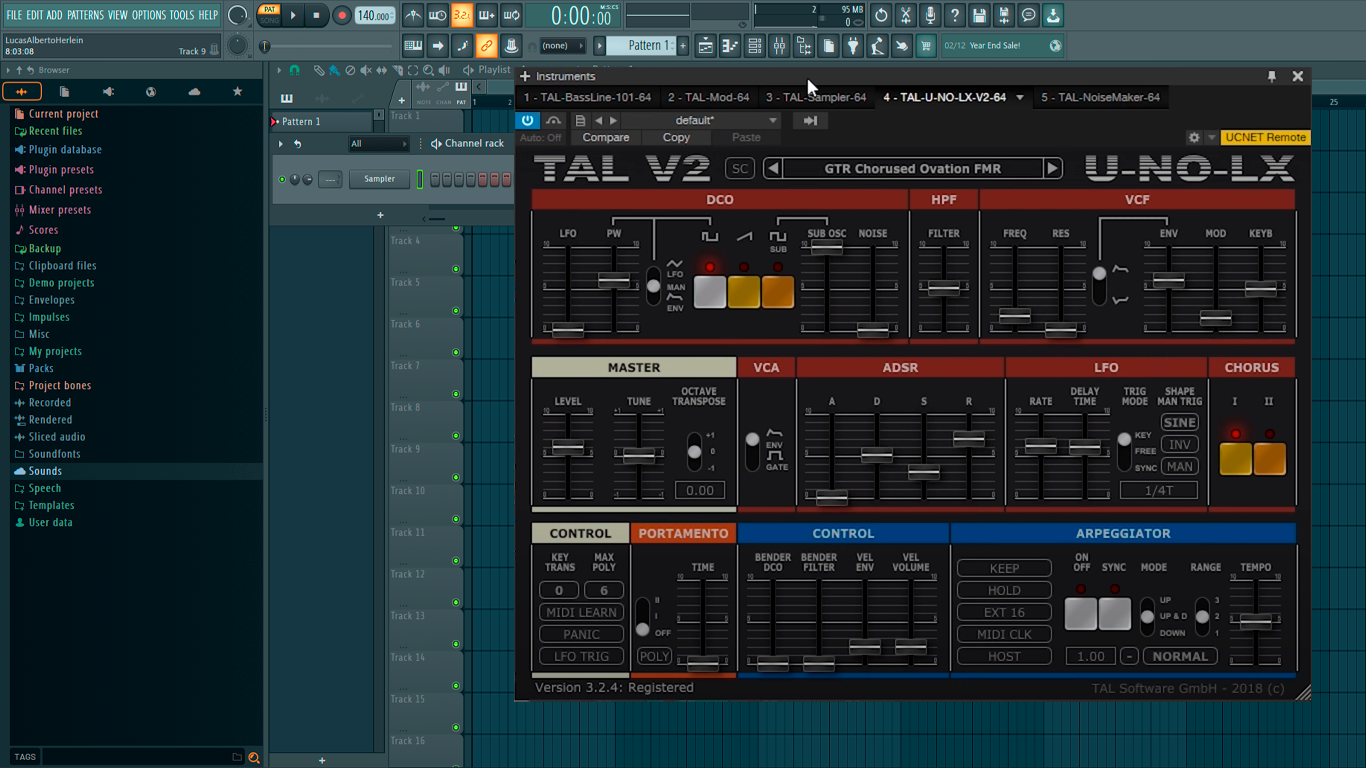This screenshot has width=1366, height=768.
Task: Select the Sampler channel button
Action: tap(379, 179)
